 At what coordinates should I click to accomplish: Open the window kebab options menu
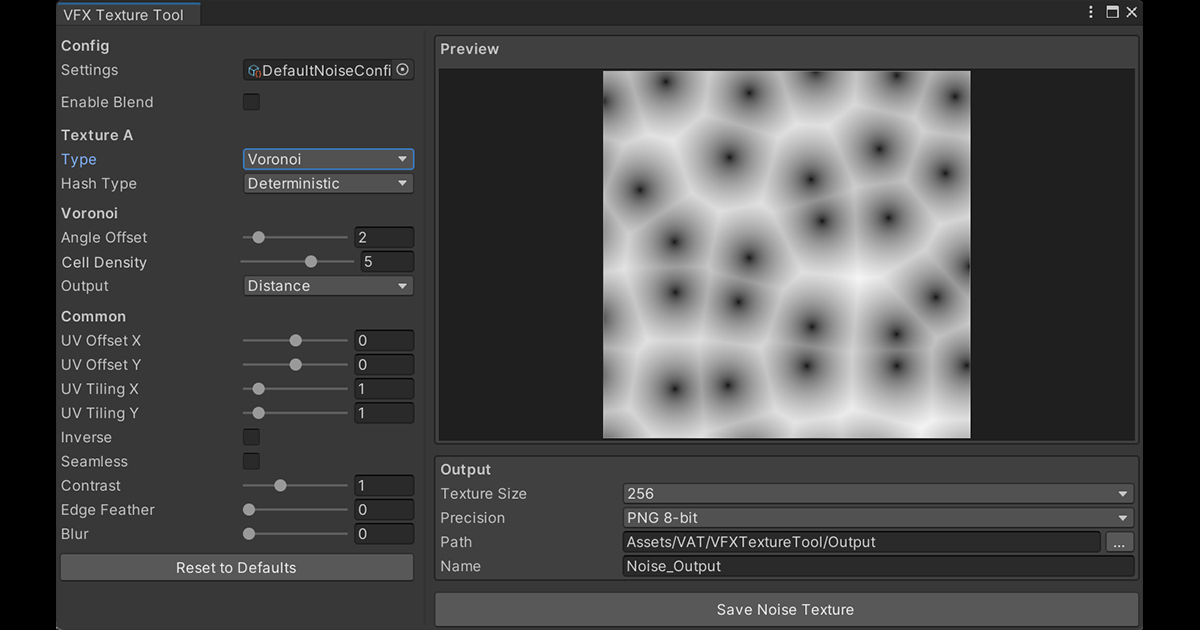pos(1091,12)
